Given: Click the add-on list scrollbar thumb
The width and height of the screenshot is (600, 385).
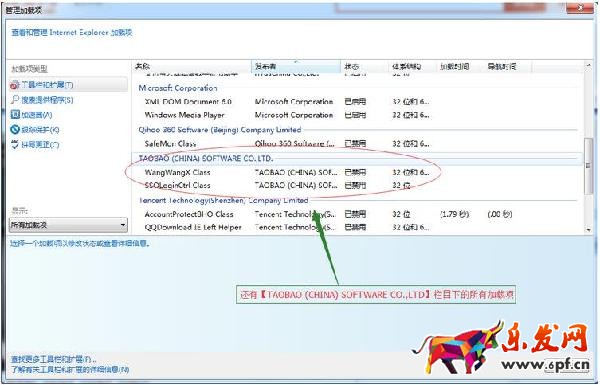Looking at the screenshot, I should [589, 165].
